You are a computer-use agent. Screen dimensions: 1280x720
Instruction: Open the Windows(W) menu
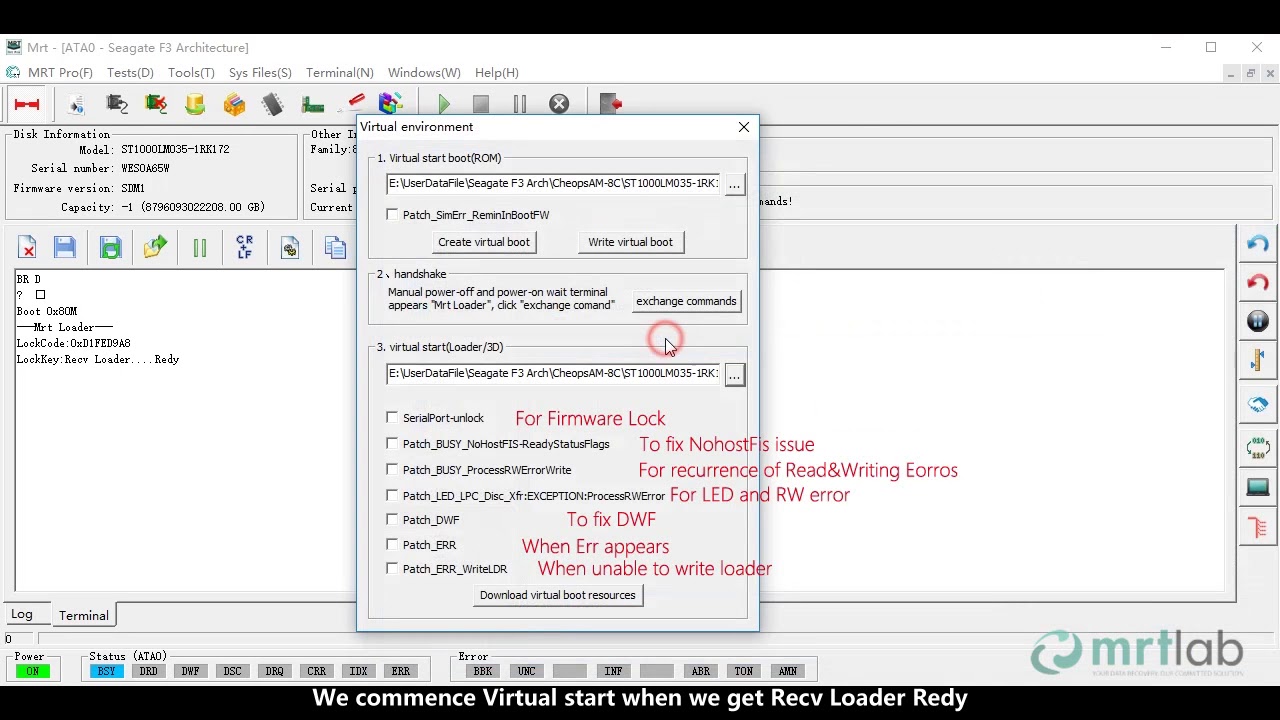tap(424, 72)
